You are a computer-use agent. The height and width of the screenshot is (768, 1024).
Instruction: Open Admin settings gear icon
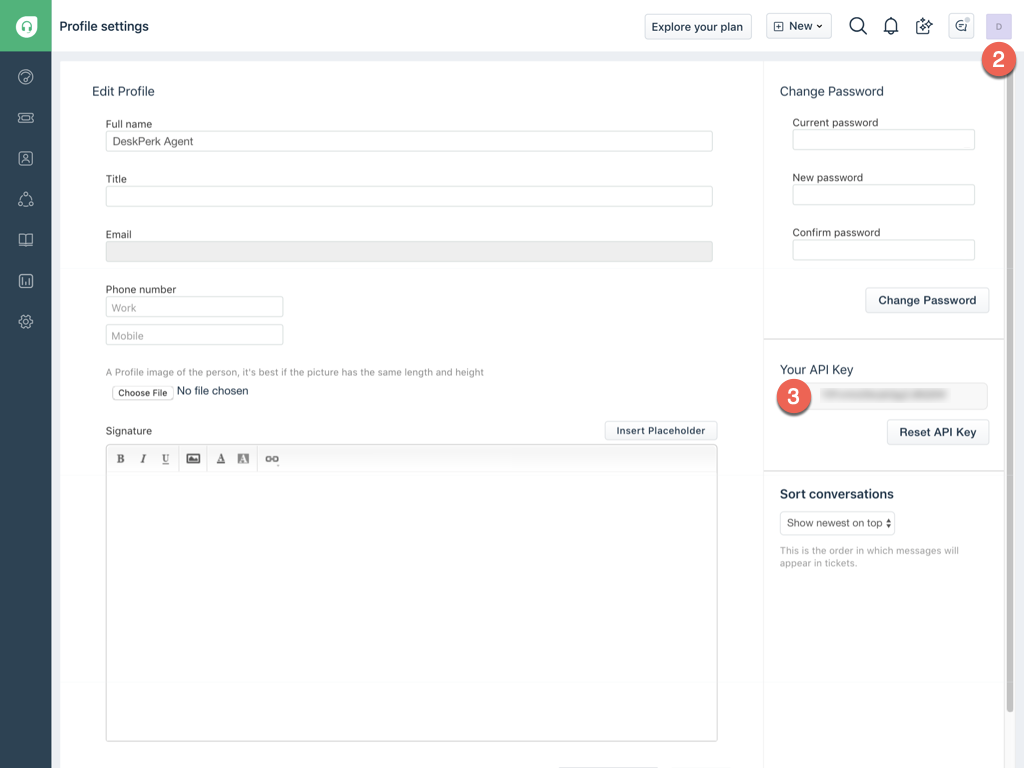pos(26,322)
